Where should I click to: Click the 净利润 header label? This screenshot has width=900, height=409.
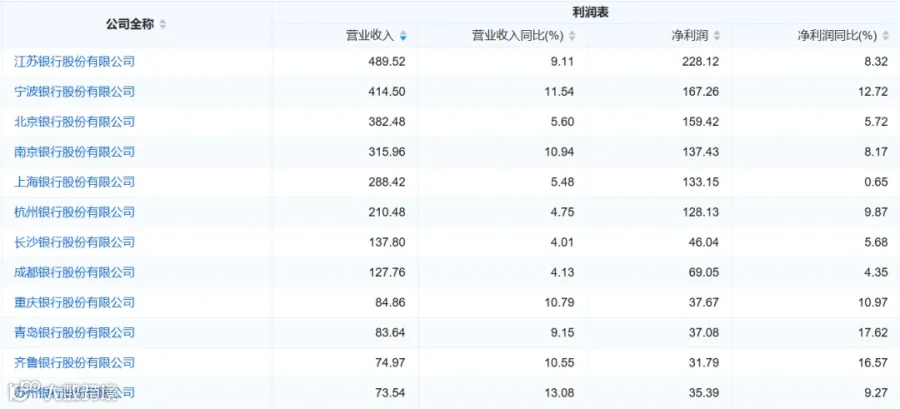click(690, 36)
